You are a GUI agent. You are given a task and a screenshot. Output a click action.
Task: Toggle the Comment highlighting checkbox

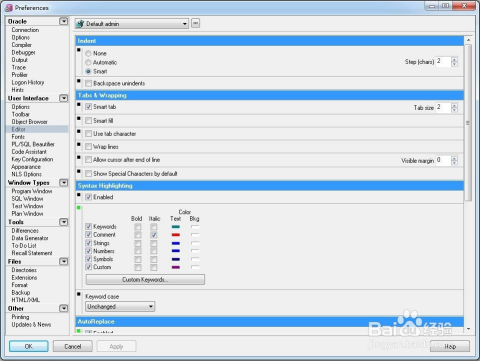88,235
